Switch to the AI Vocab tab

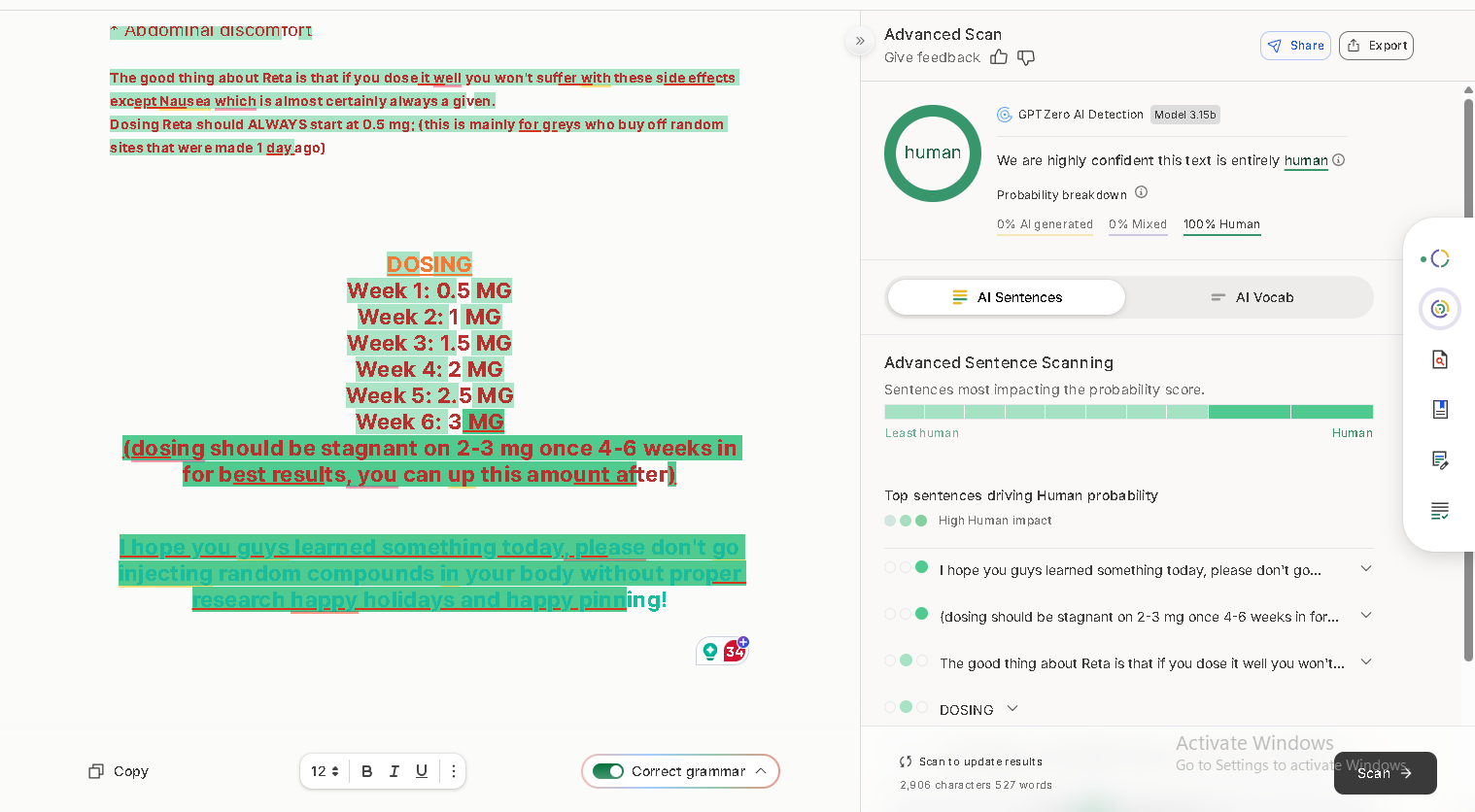[1252, 297]
